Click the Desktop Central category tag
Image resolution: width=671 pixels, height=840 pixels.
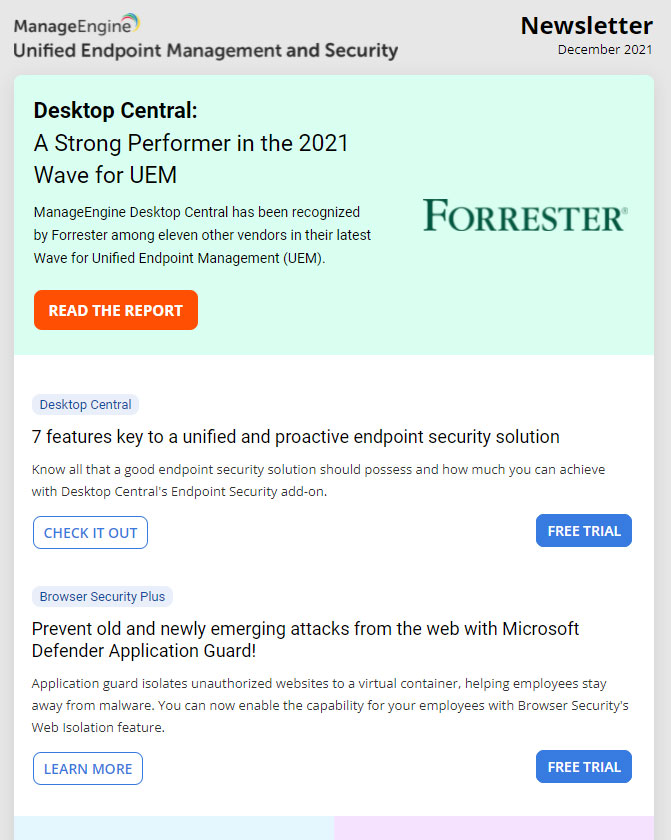point(86,404)
